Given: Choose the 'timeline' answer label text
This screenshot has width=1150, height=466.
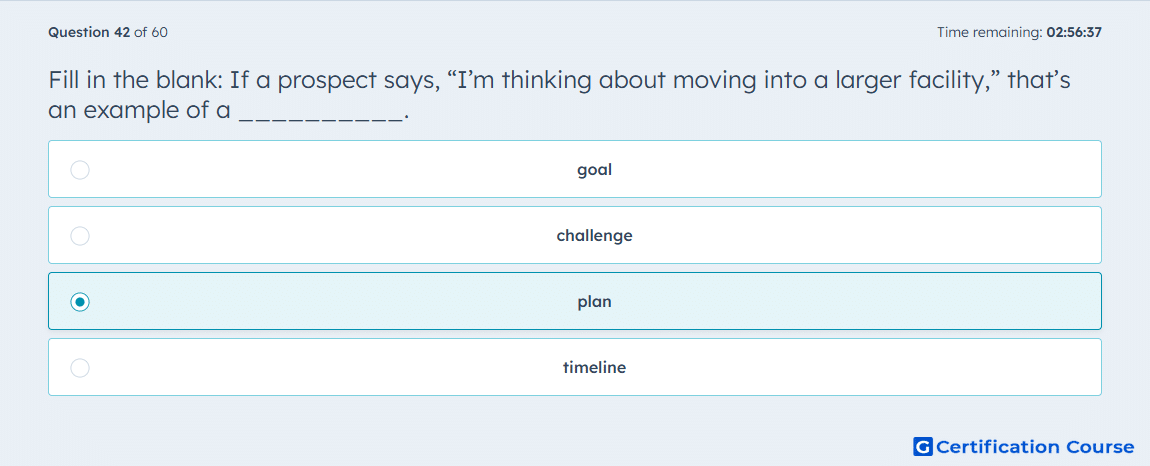Looking at the screenshot, I should click(x=594, y=367).
